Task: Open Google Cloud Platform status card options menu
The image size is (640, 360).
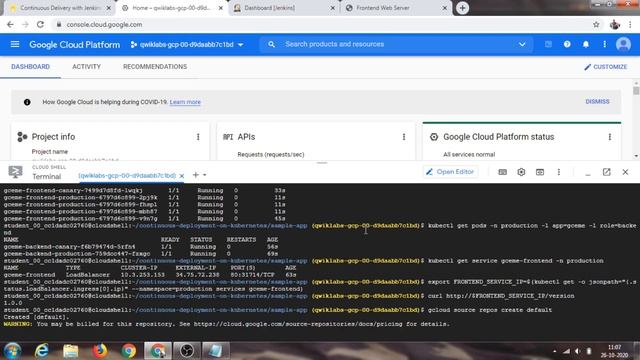Action: click(x=610, y=137)
